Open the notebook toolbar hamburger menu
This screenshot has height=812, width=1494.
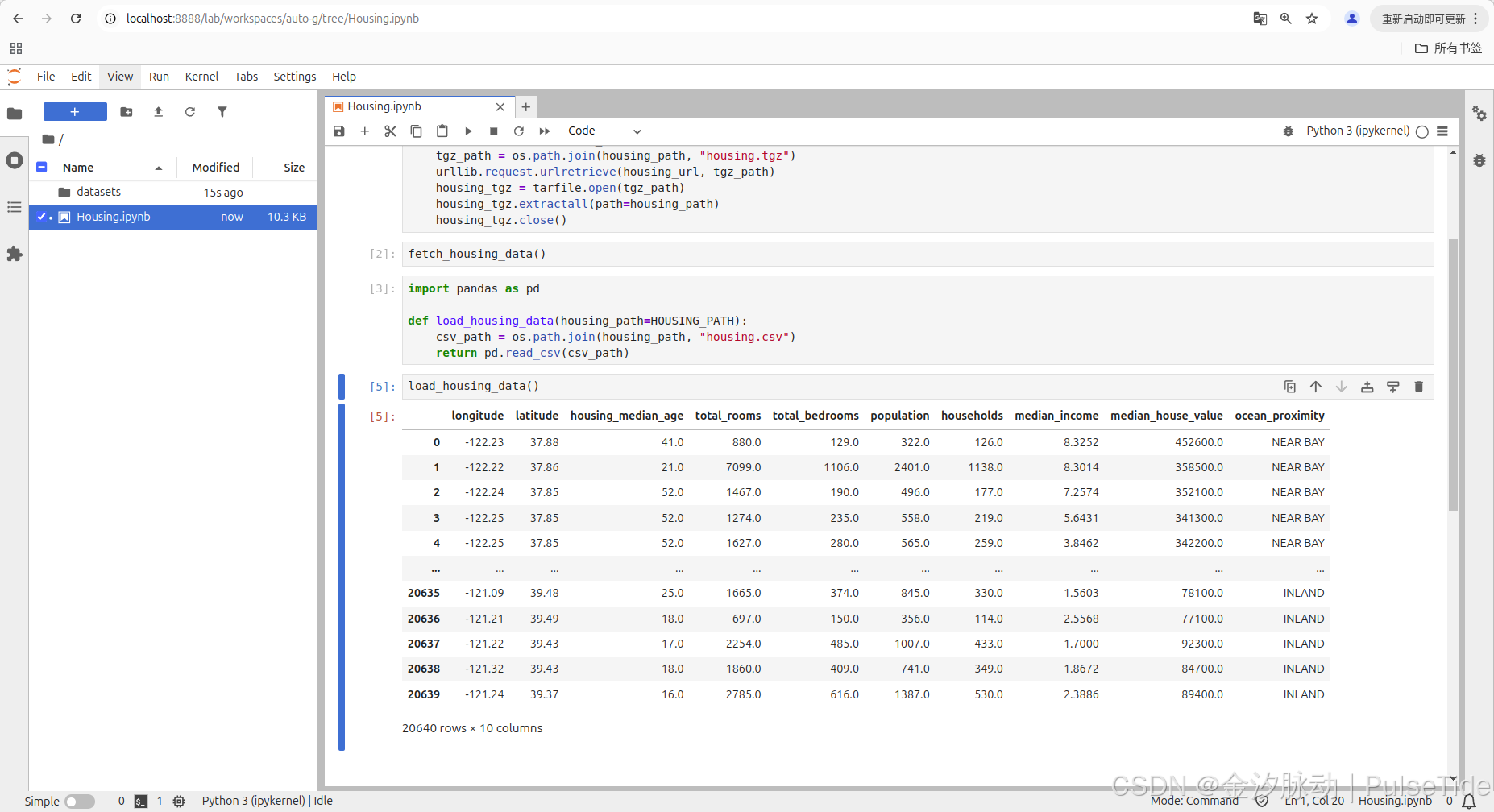click(1442, 131)
